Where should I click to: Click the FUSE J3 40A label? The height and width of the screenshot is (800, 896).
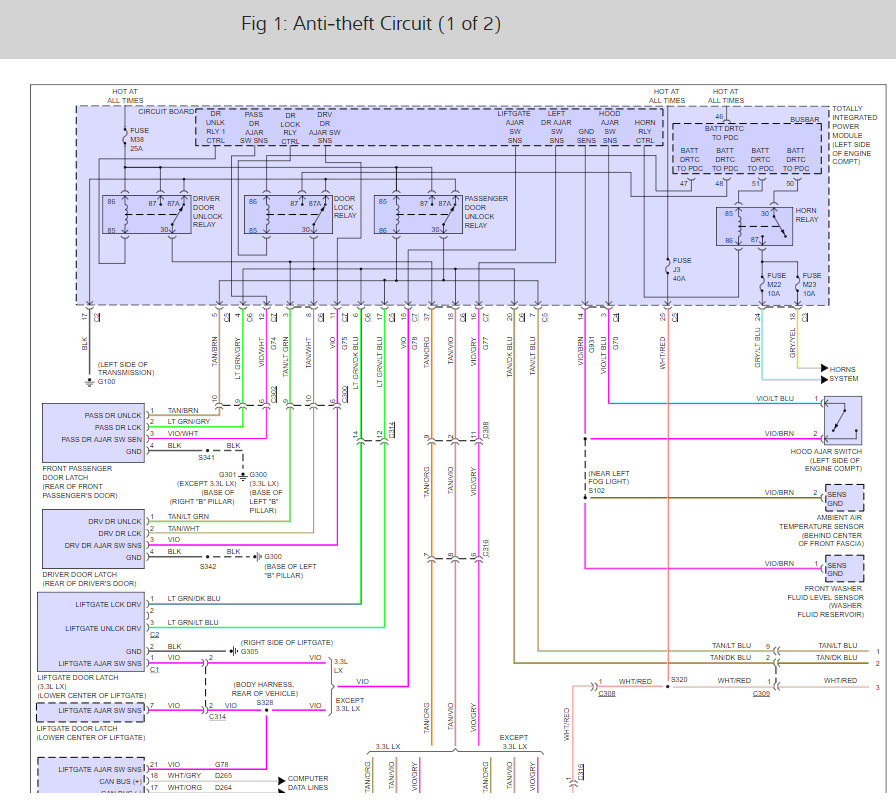click(x=682, y=269)
